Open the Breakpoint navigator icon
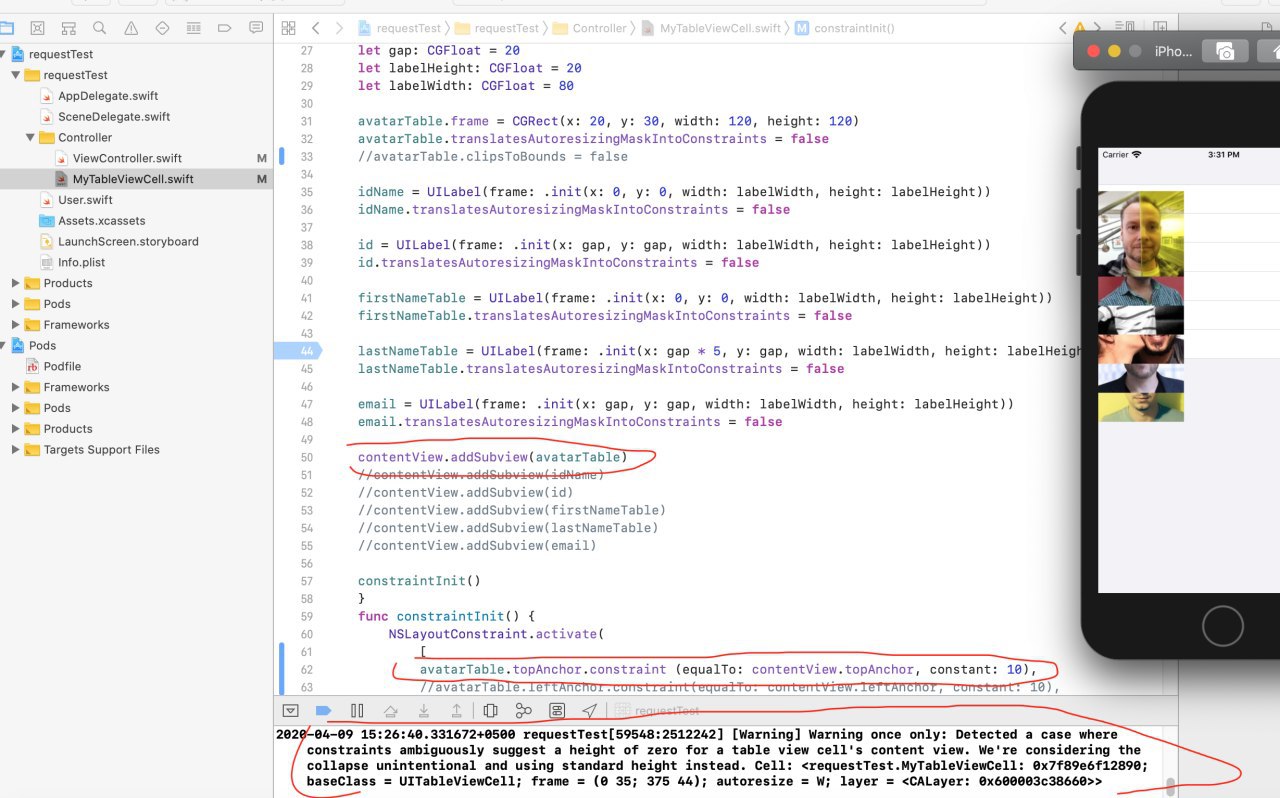1280x798 pixels. (224, 28)
